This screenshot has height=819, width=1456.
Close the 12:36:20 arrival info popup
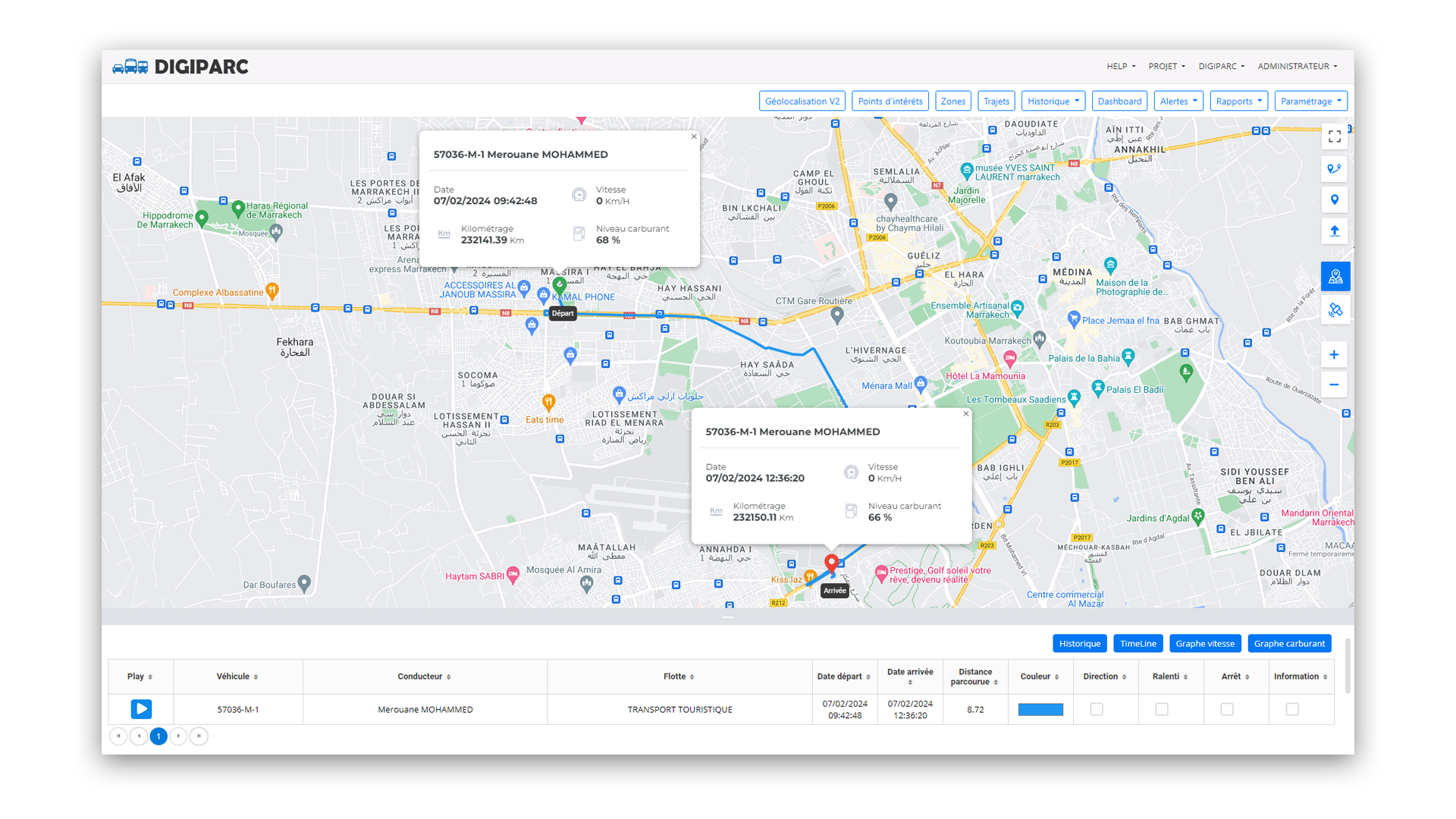pyautogui.click(x=966, y=414)
